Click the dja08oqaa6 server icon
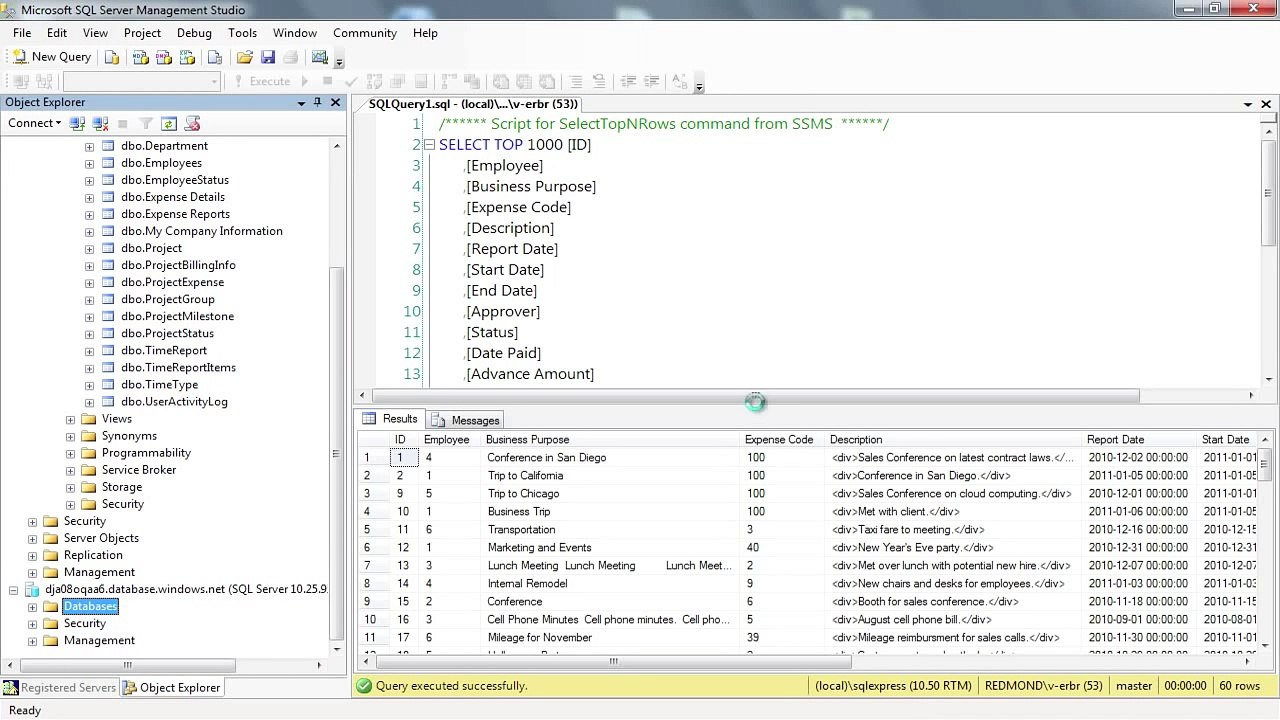 (32, 590)
